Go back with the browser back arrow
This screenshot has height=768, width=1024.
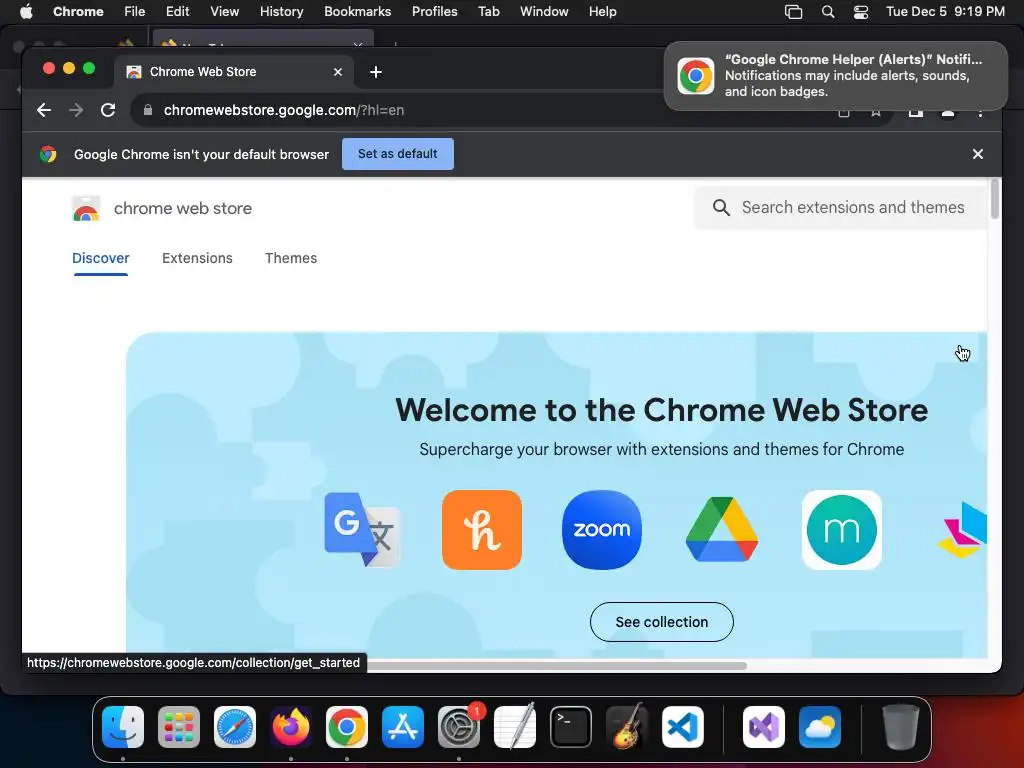pyautogui.click(x=44, y=110)
